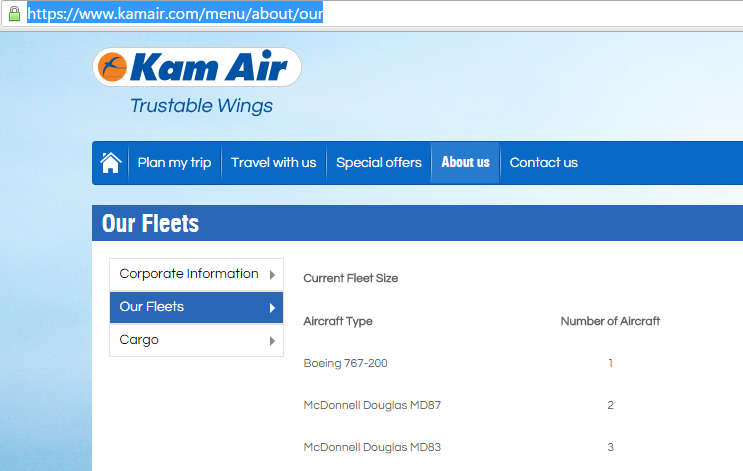Select Corporate Information in sidebar
Screen dimensions: 743x471
[x=189, y=274]
